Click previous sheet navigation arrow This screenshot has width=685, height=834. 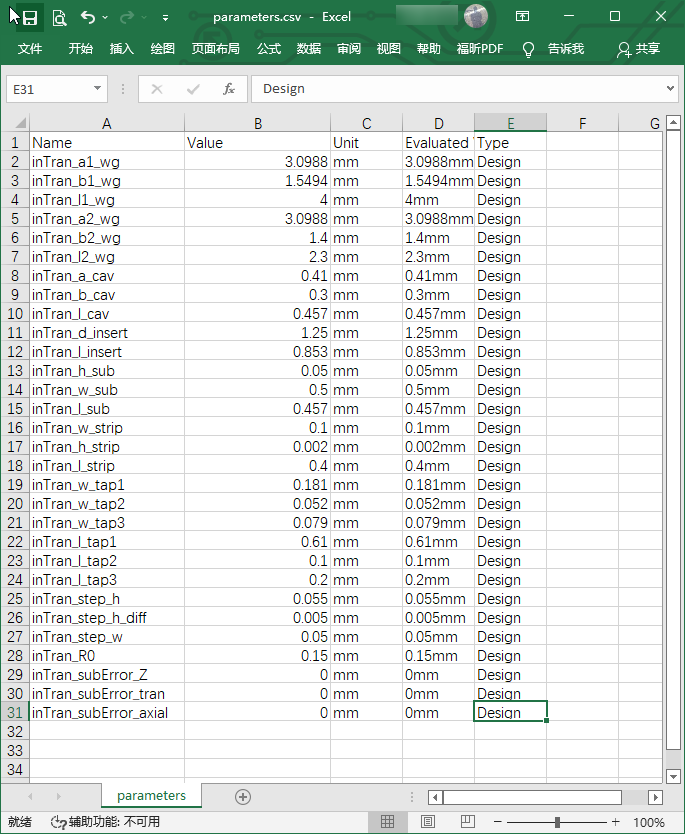(30, 796)
